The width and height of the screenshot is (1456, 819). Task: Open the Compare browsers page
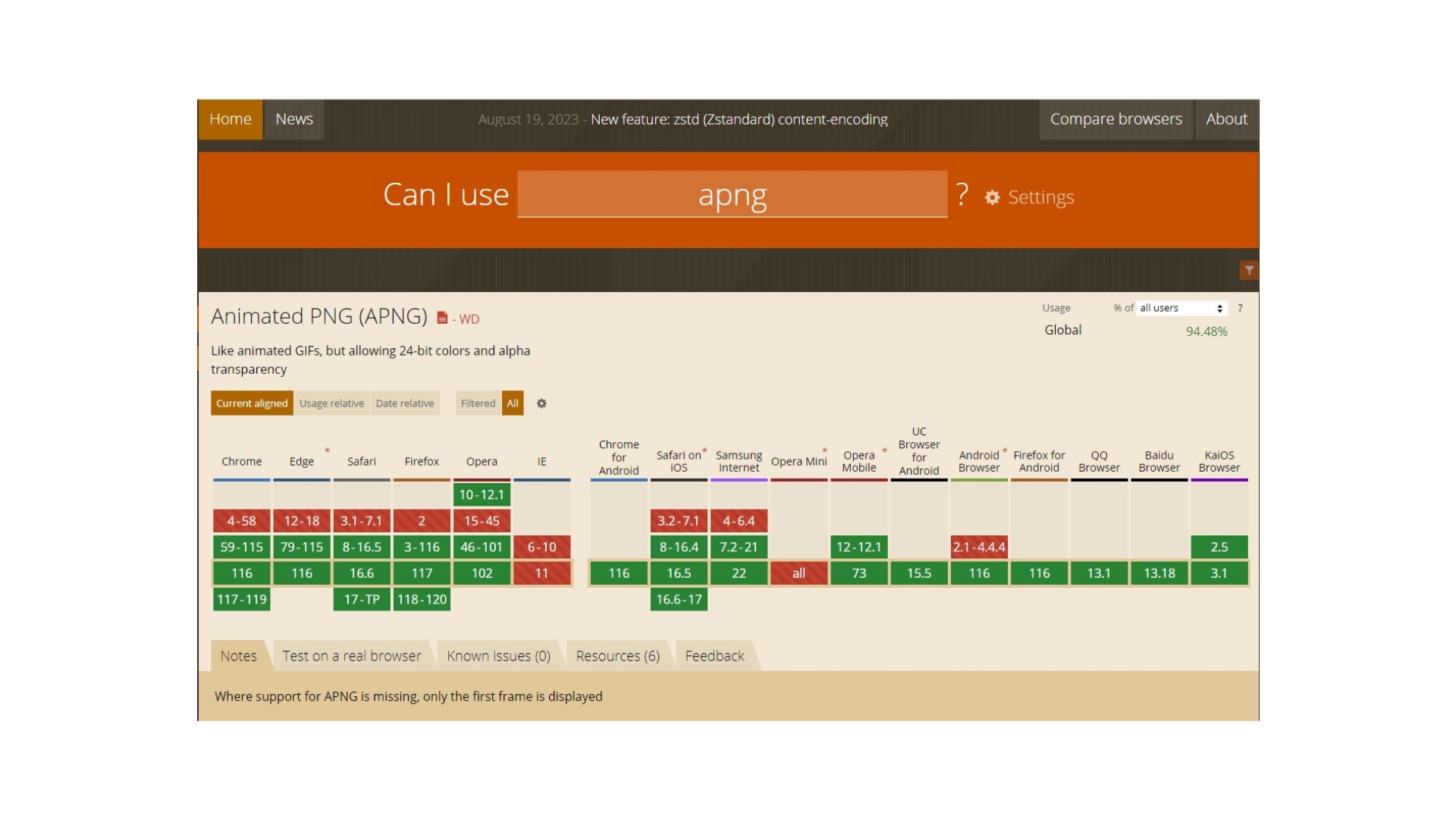coord(1116,119)
